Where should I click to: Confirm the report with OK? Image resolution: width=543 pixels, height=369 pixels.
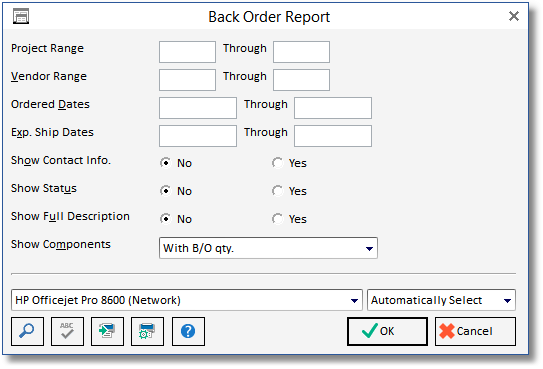tap(387, 331)
